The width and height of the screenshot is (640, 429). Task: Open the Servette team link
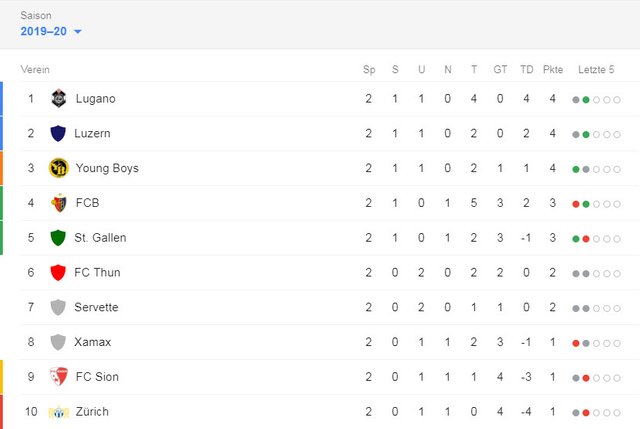pyautogui.click(x=96, y=307)
